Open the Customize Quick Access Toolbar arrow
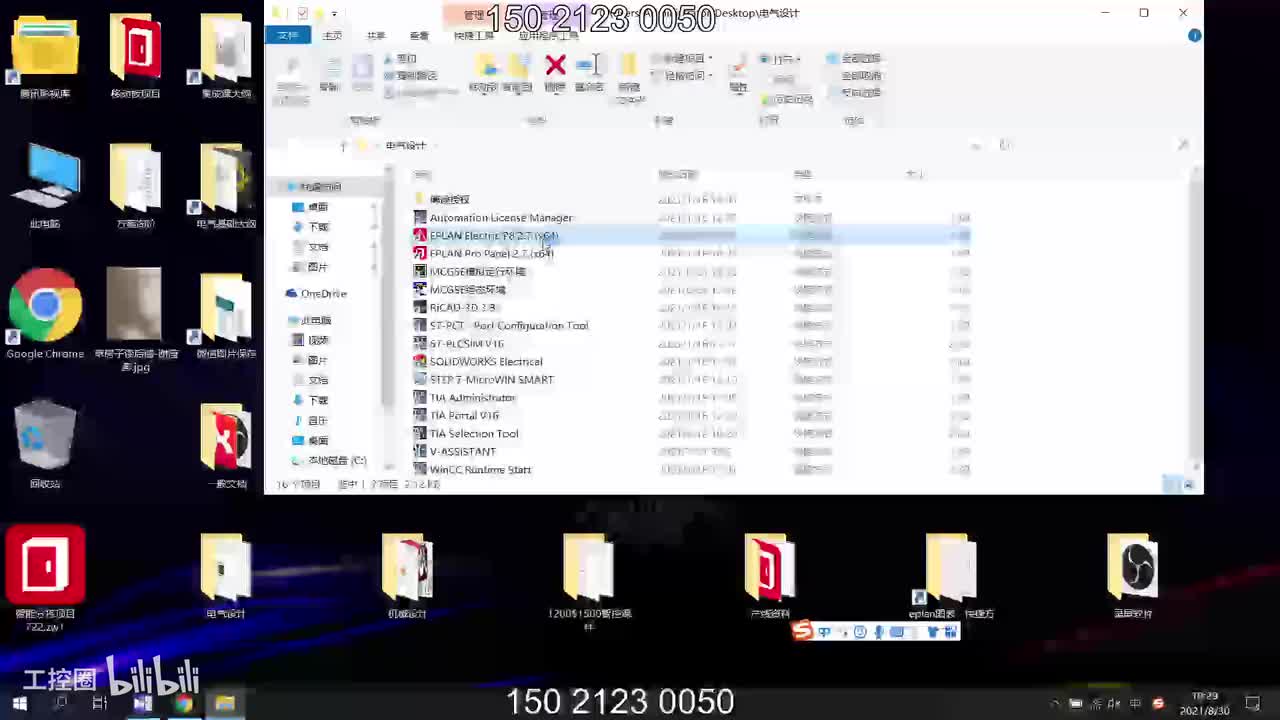Image resolution: width=1280 pixels, height=720 pixels. pyautogui.click(x=334, y=14)
